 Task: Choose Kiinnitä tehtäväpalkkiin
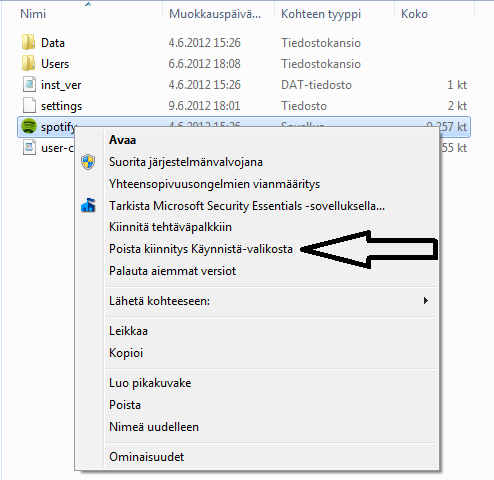click(170, 227)
